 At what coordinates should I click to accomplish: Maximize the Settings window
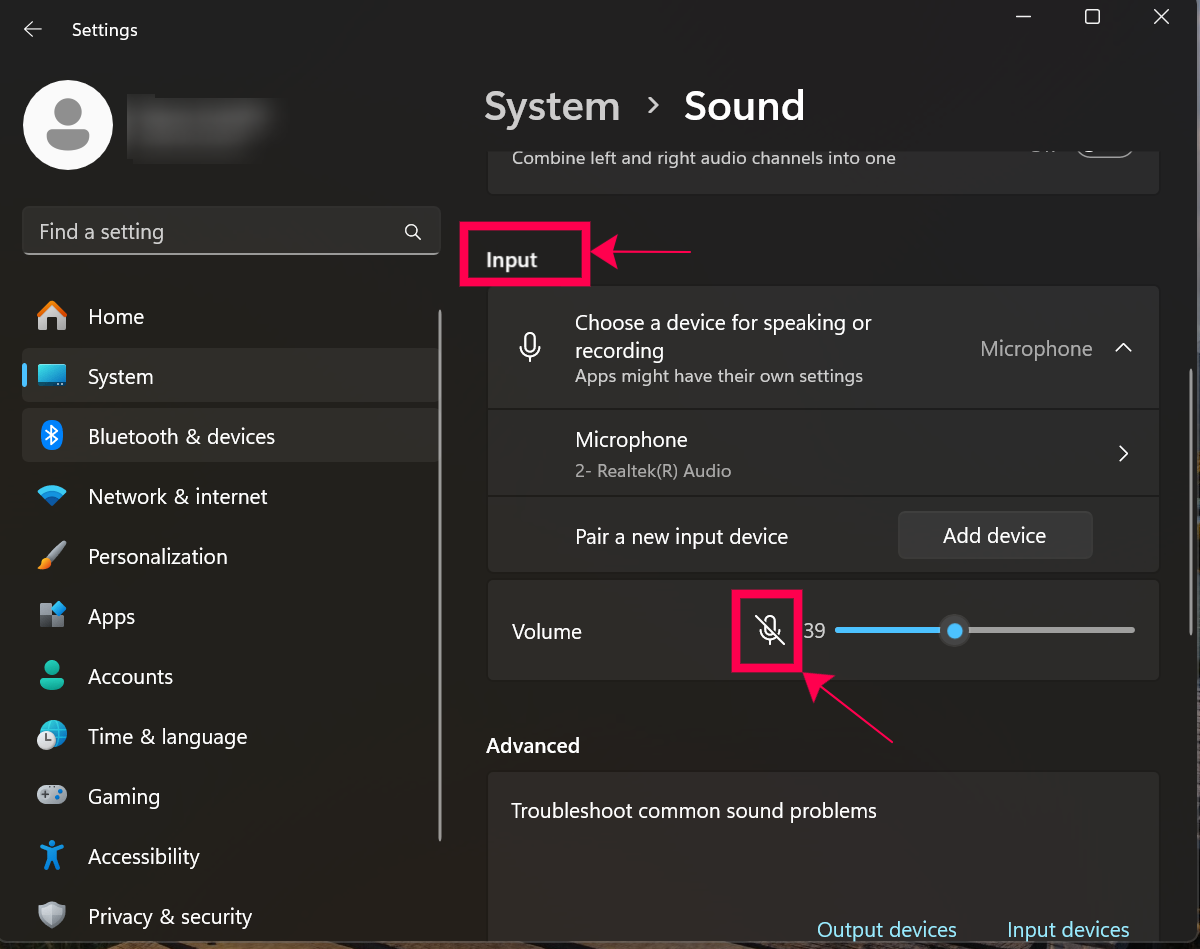click(1092, 17)
